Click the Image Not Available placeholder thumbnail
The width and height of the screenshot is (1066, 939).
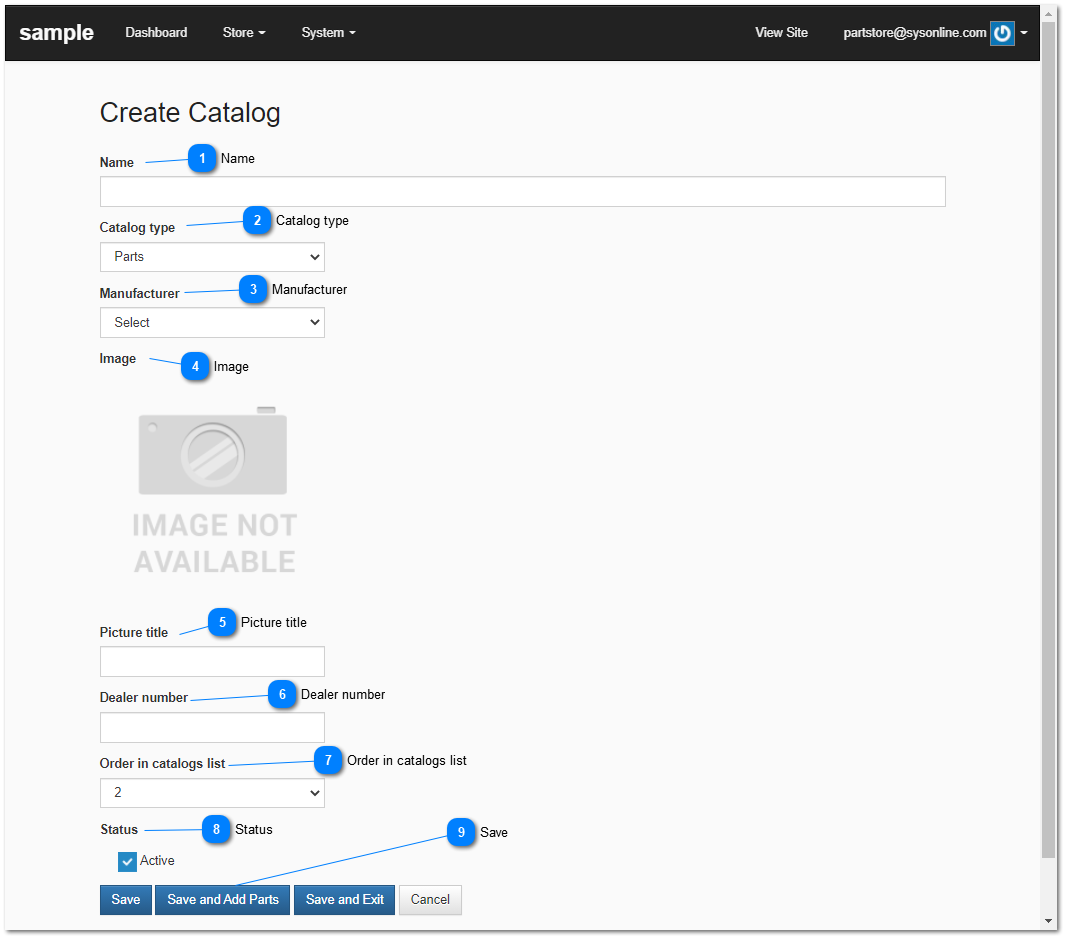[x=213, y=491]
